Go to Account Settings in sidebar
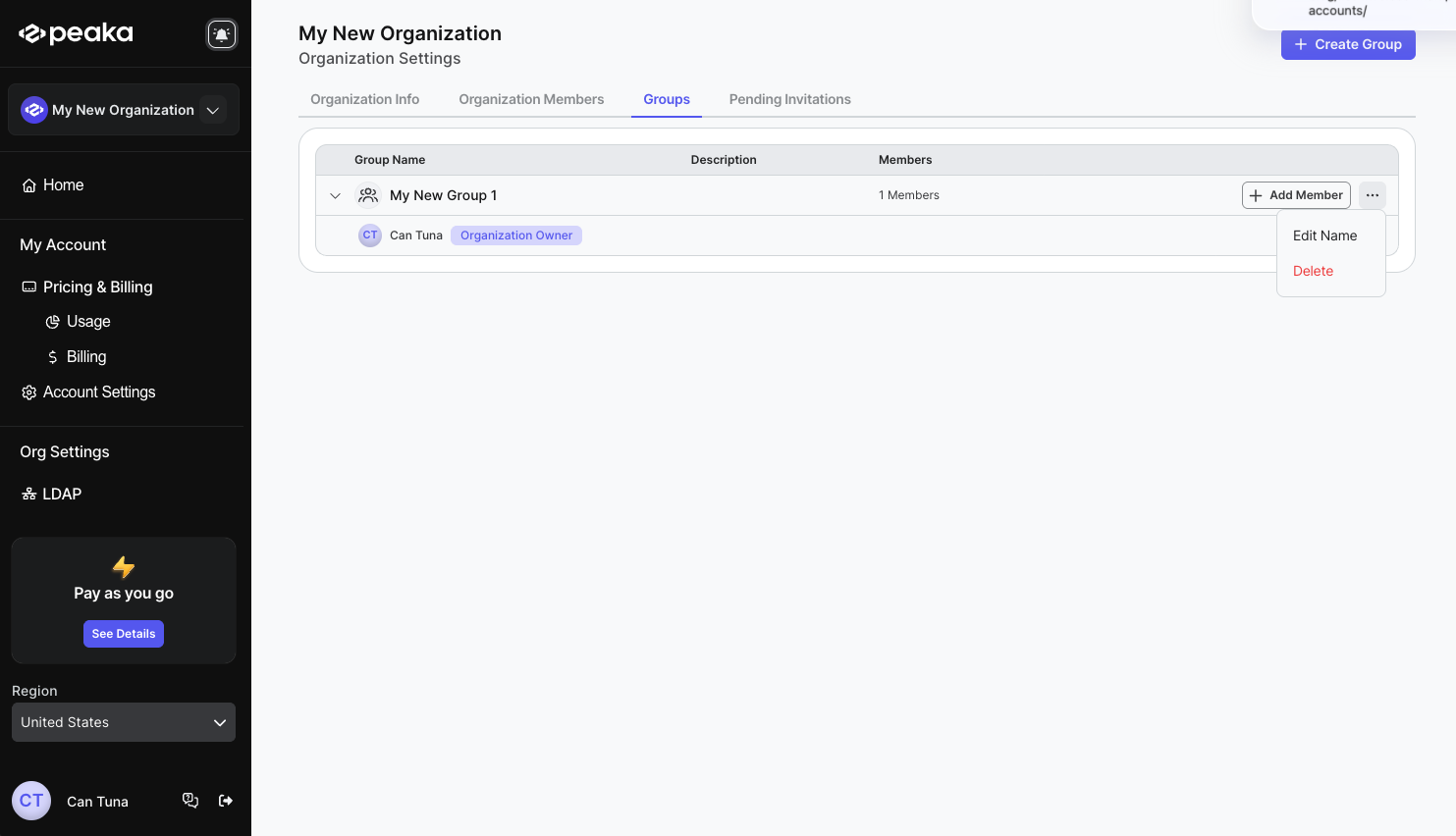 pos(98,392)
